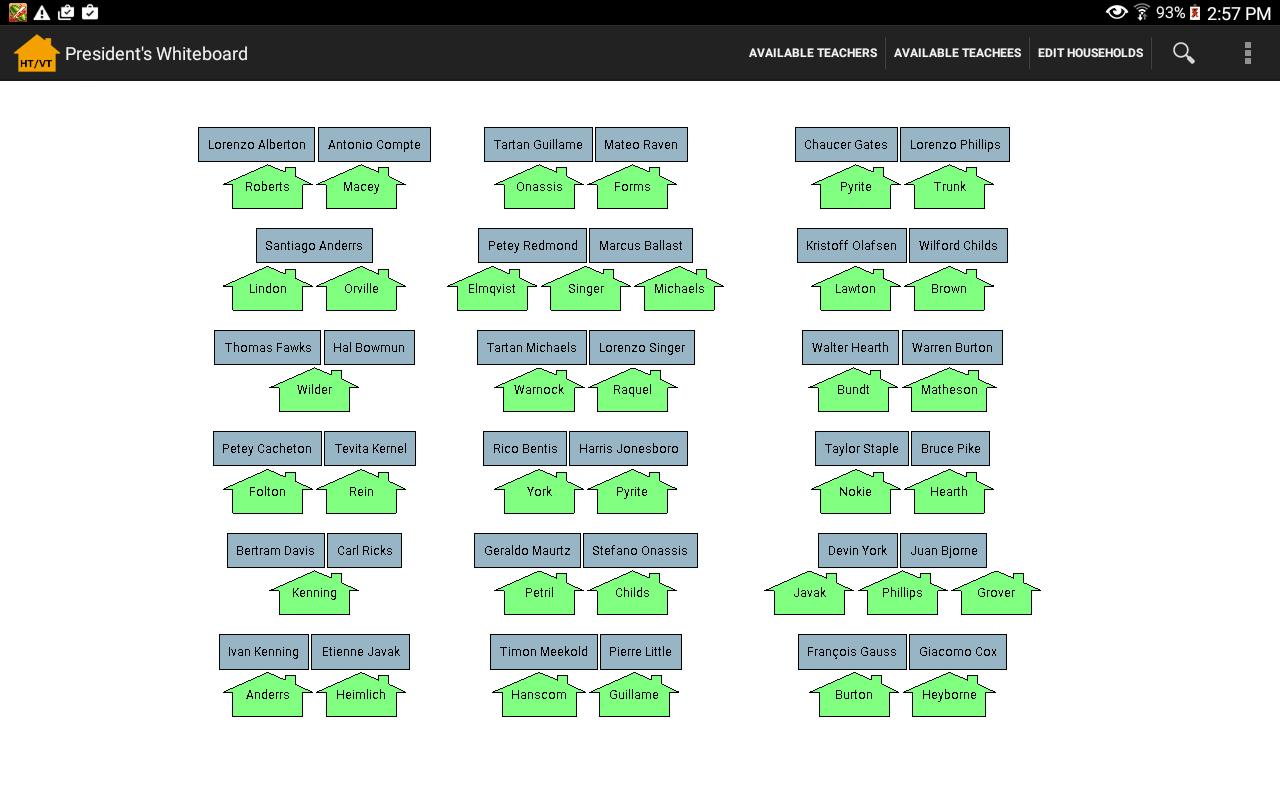Viewport: 1280px width, 800px height.
Task: Tap Edit Households button
Action: pos(1090,53)
